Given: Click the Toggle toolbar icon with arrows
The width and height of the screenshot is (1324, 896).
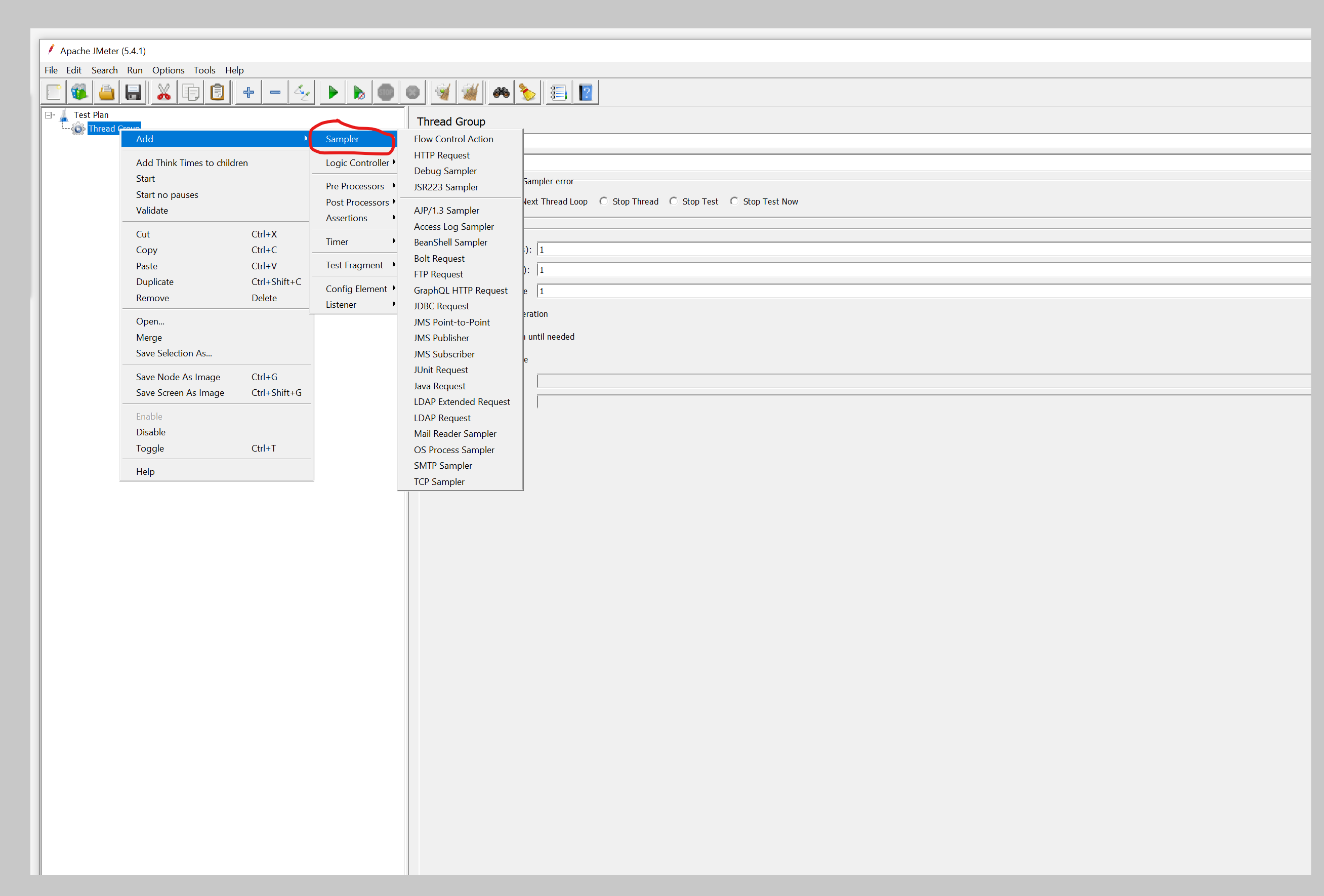Looking at the screenshot, I should (x=302, y=92).
